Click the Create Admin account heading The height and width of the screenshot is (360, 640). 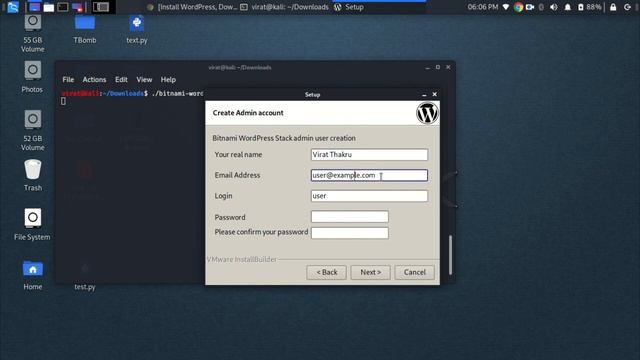click(248, 113)
